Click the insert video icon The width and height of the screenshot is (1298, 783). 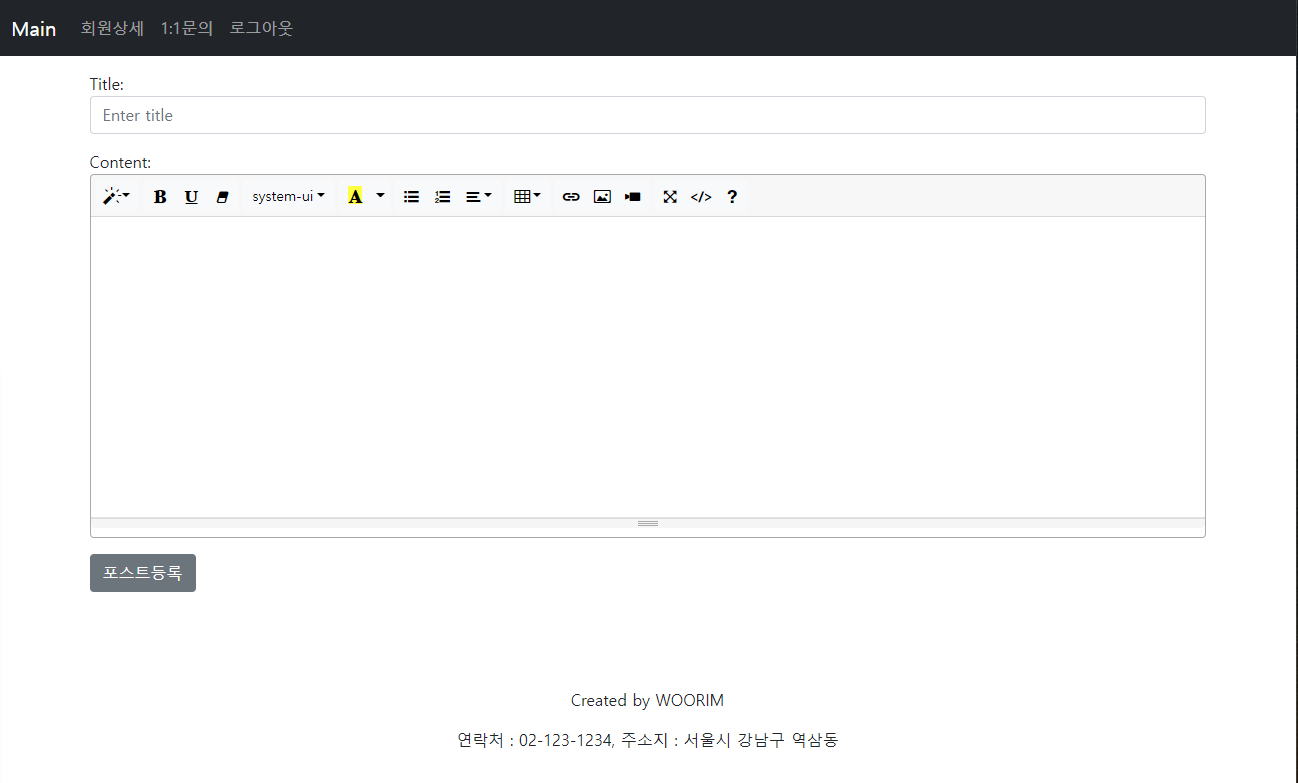tap(633, 196)
